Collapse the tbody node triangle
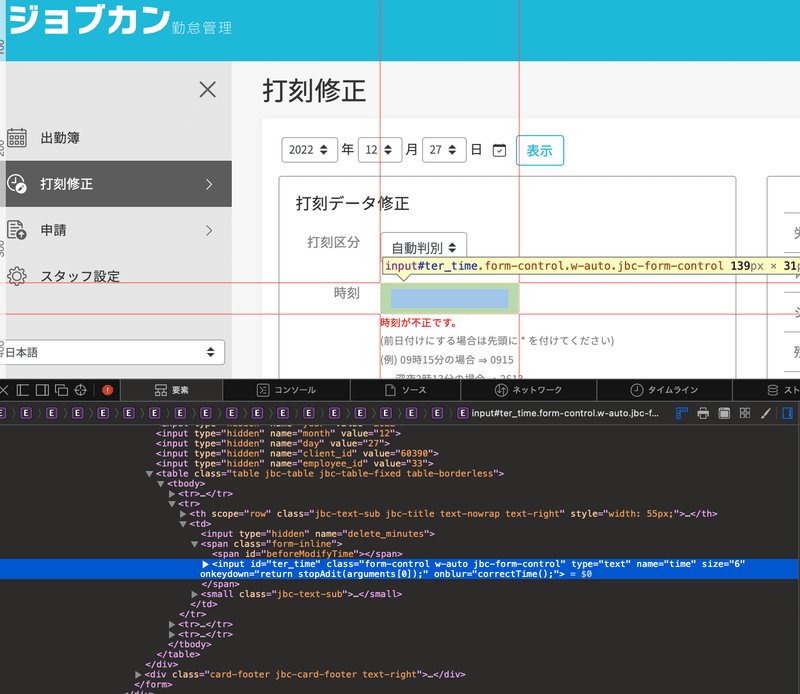 coord(161,484)
